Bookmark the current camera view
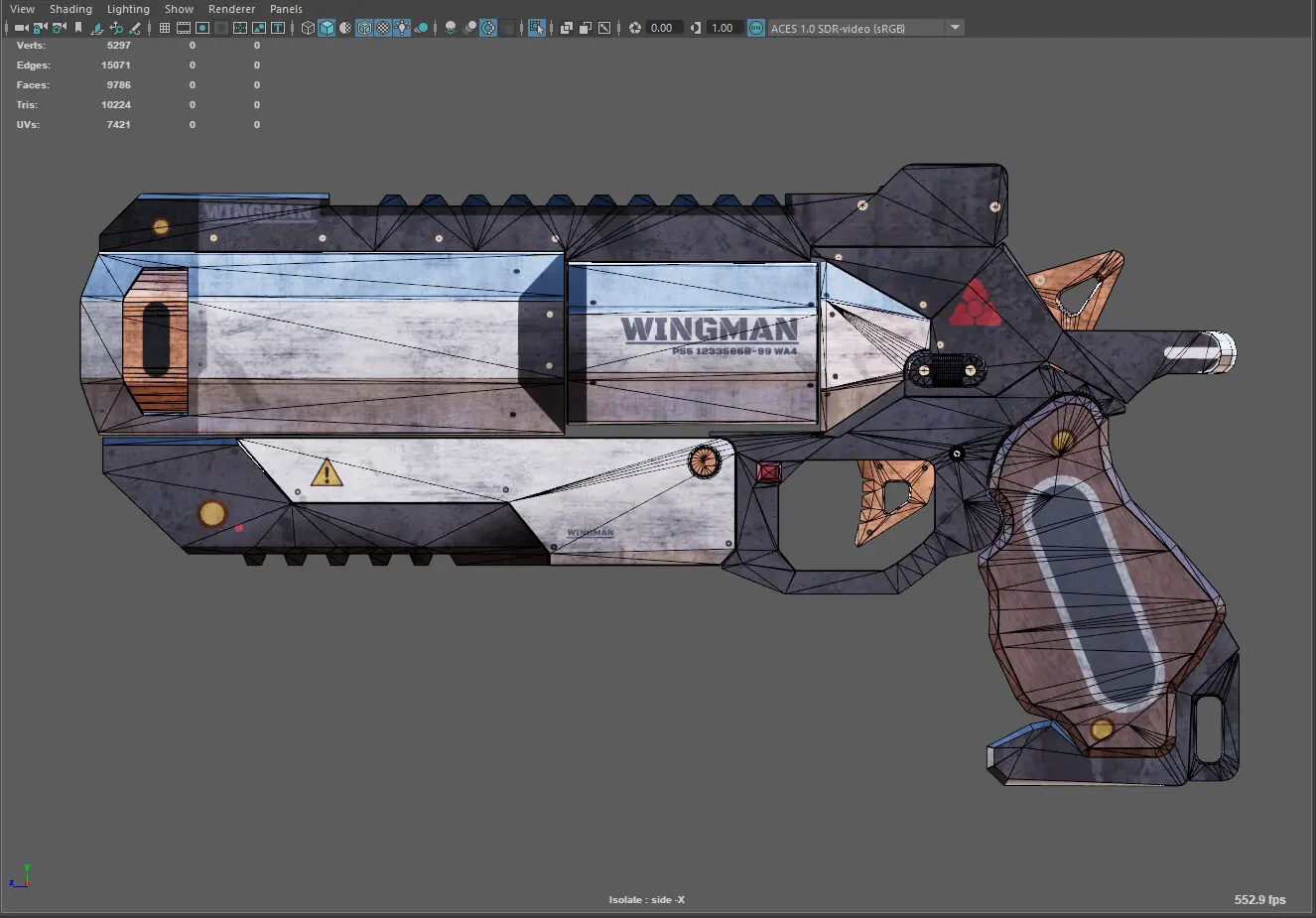The width and height of the screenshot is (1316, 918). [x=77, y=28]
